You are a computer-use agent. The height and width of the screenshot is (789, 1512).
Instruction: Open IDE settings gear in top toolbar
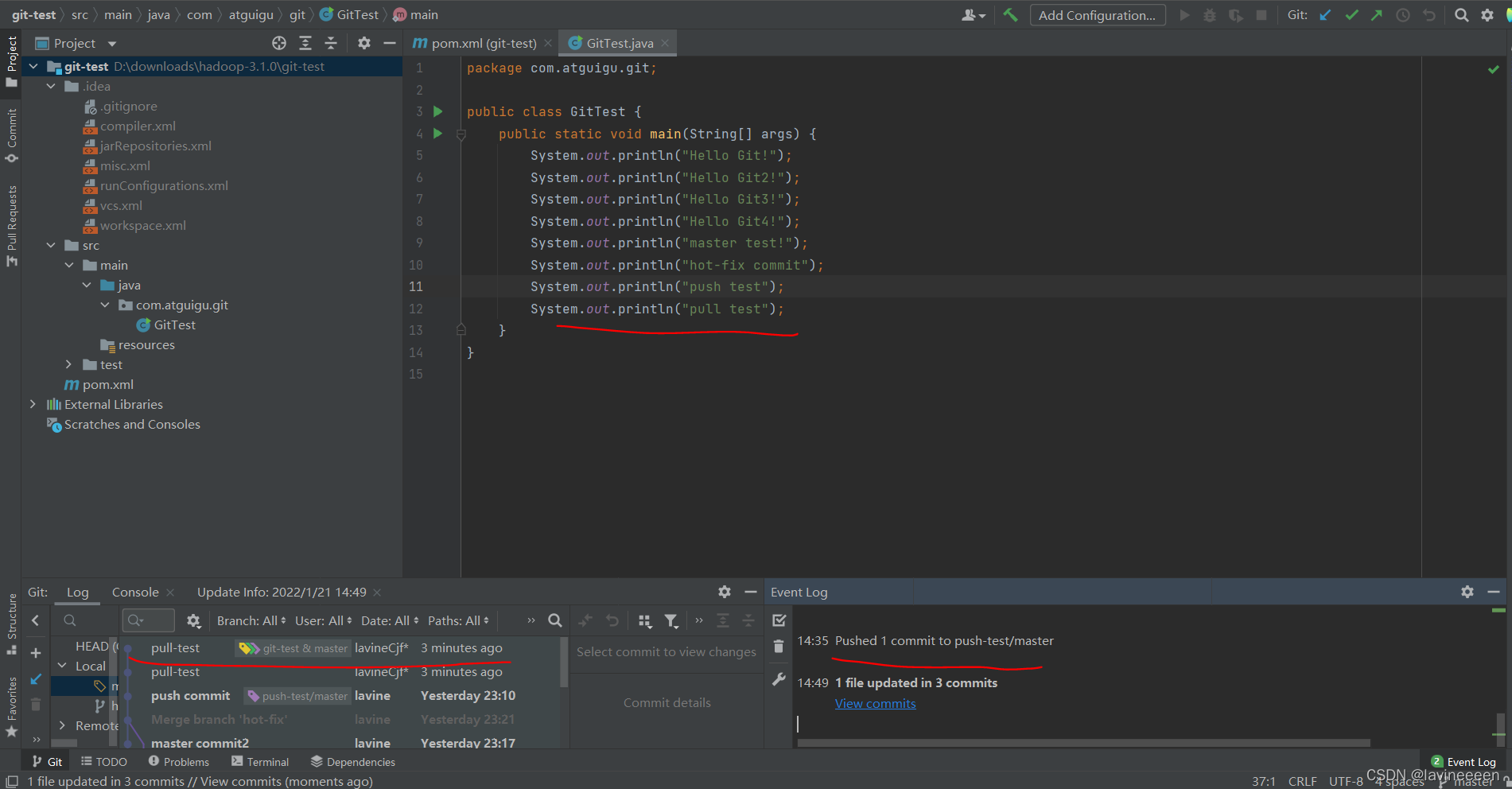(x=1487, y=14)
